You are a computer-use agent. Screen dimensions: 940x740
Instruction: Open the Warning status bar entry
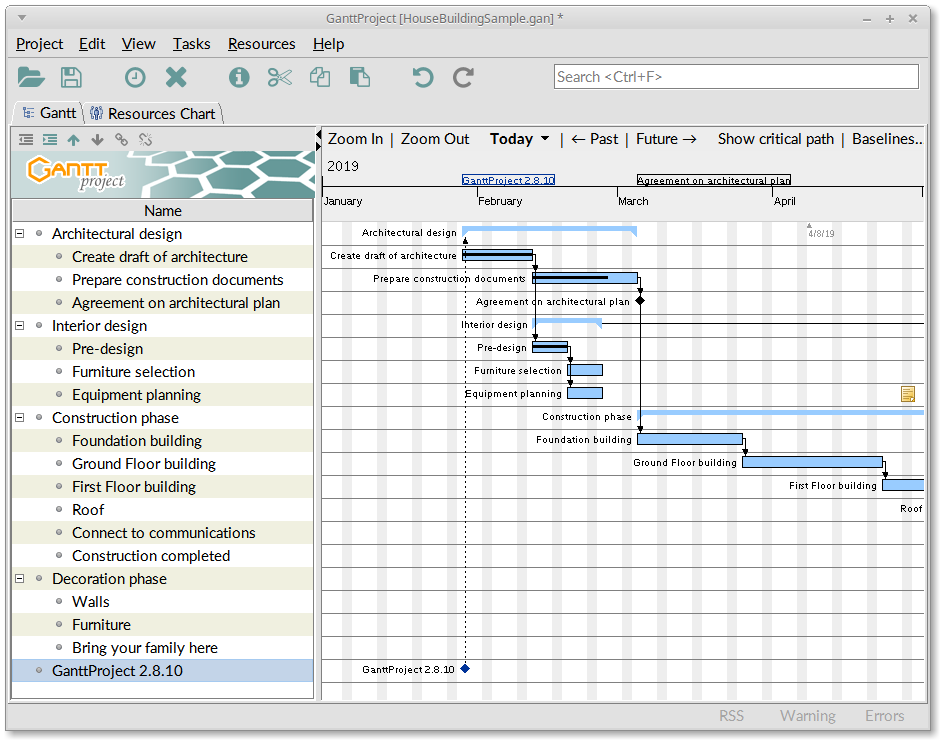pyautogui.click(x=808, y=715)
